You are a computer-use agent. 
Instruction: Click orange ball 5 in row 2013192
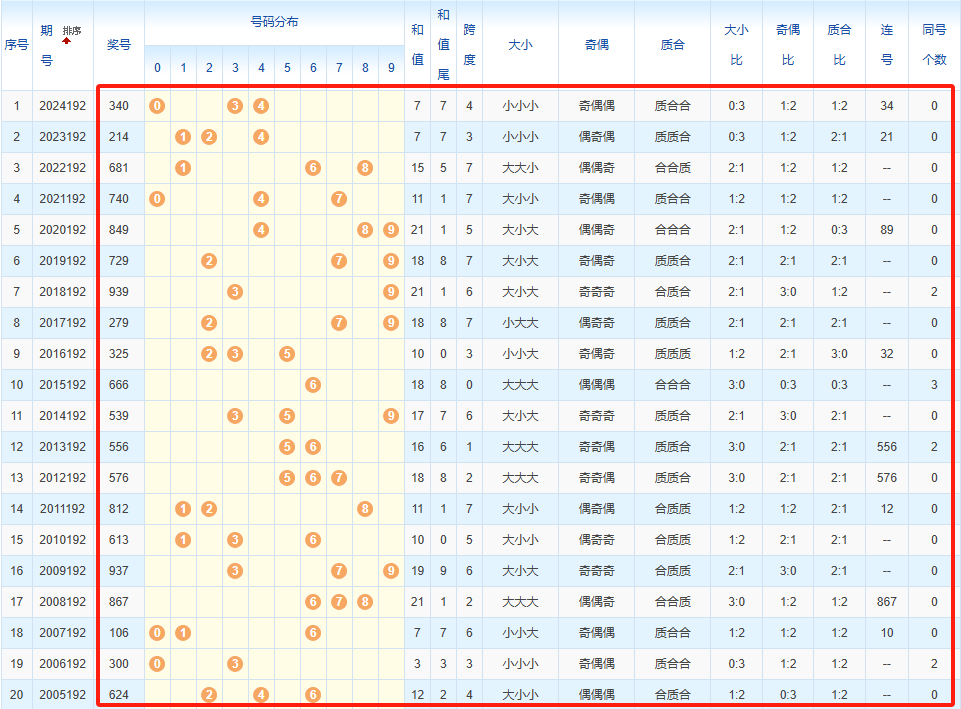pyautogui.click(x=287, y=447)
